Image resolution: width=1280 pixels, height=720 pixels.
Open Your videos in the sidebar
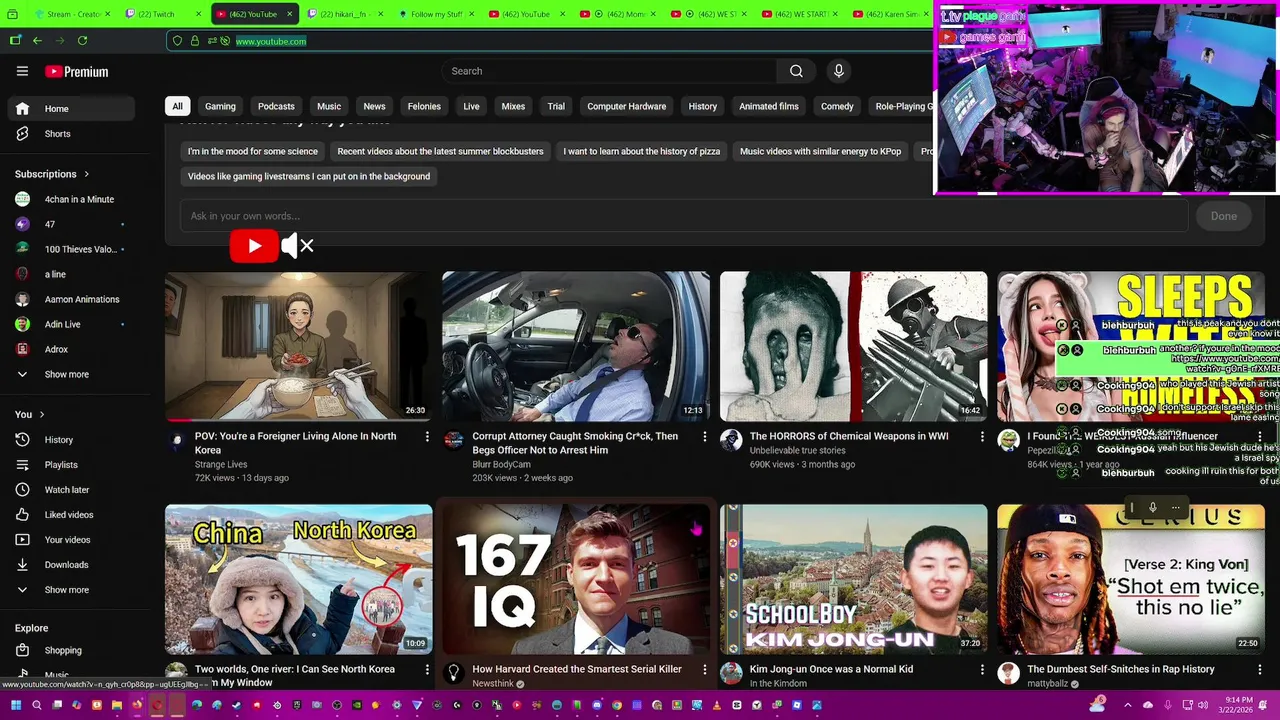[70, 540]
